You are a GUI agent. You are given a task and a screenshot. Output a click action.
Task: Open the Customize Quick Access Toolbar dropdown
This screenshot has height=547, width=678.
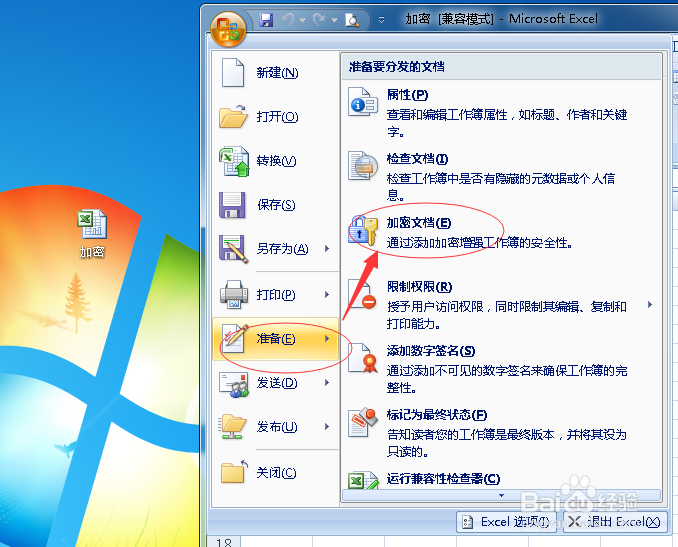(381, 19)
